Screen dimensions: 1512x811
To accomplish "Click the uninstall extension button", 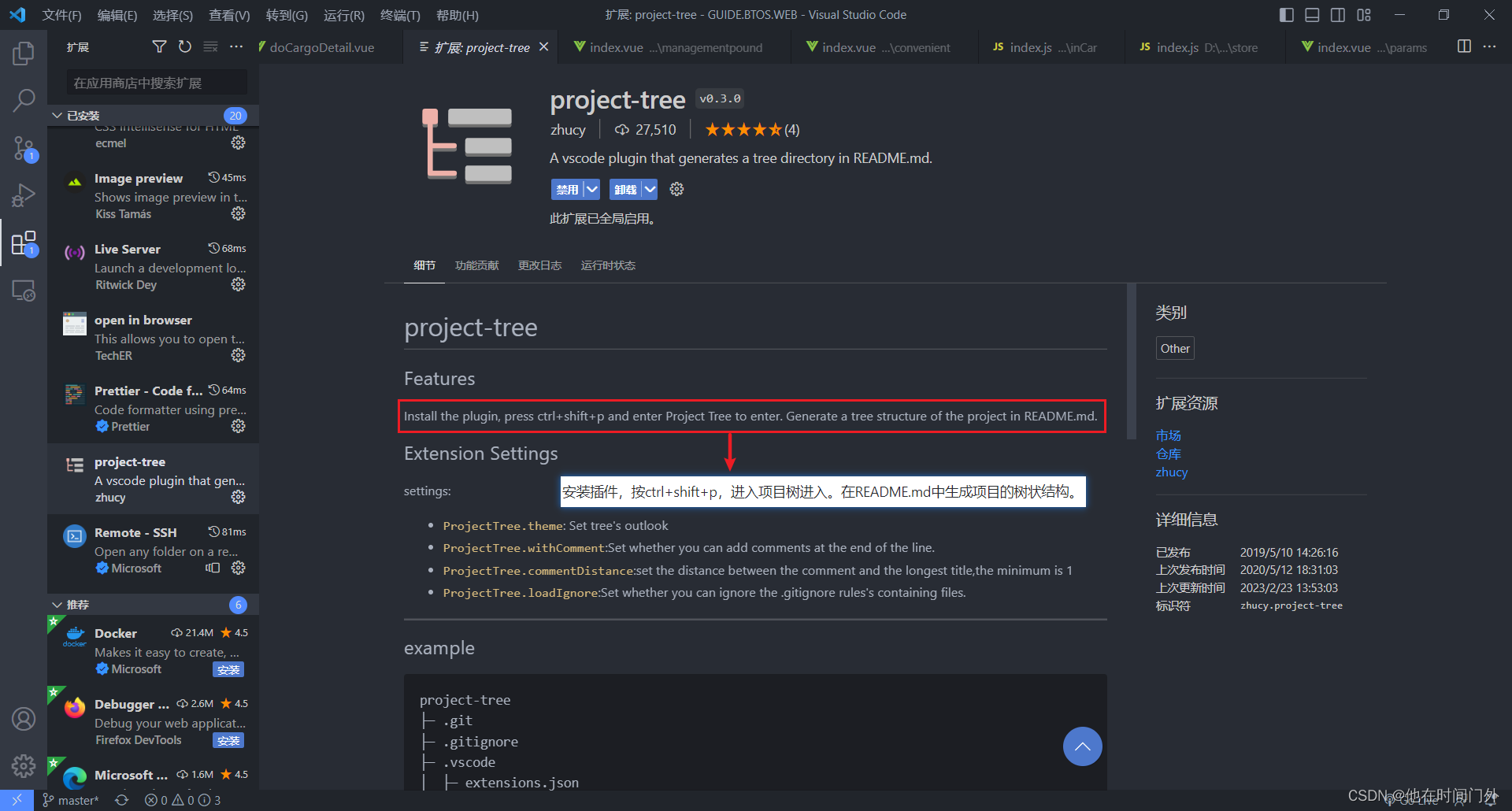I will pyautogui.click(x=625, y=189).
